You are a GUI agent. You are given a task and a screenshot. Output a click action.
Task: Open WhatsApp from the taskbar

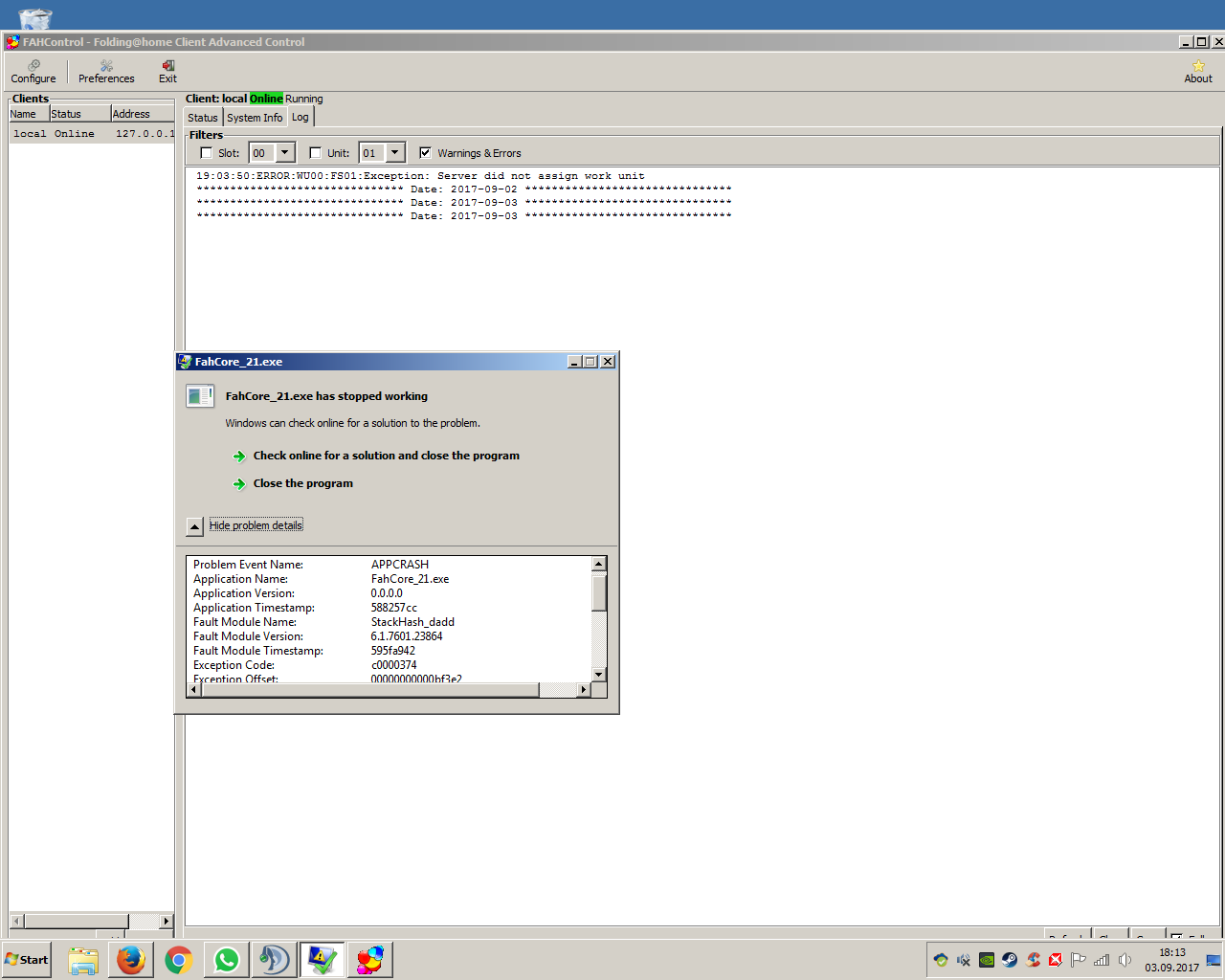227,959
